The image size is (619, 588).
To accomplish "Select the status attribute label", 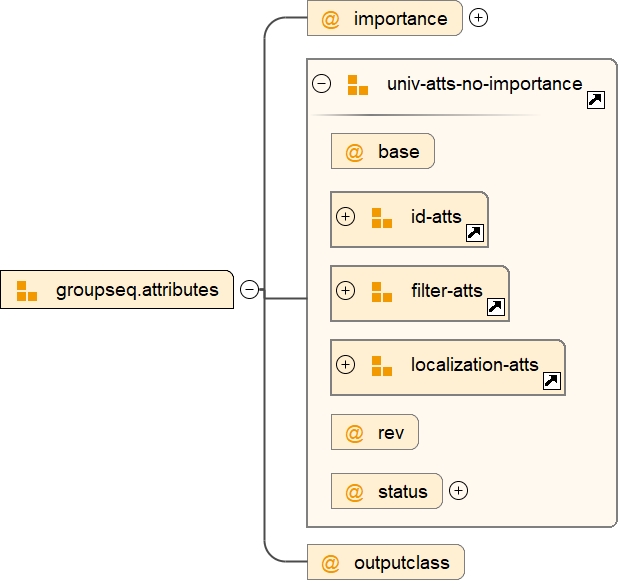I will [403, 492].
